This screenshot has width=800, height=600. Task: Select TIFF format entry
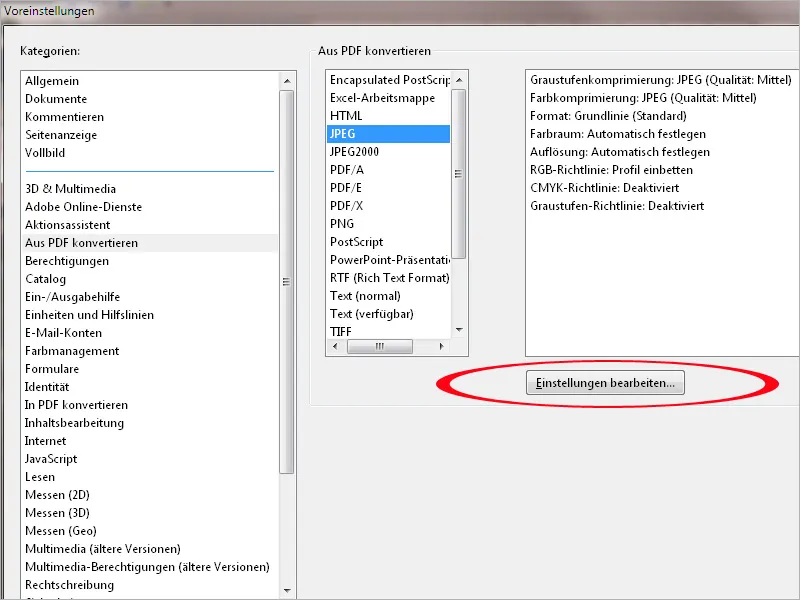[x=340, y=332]
